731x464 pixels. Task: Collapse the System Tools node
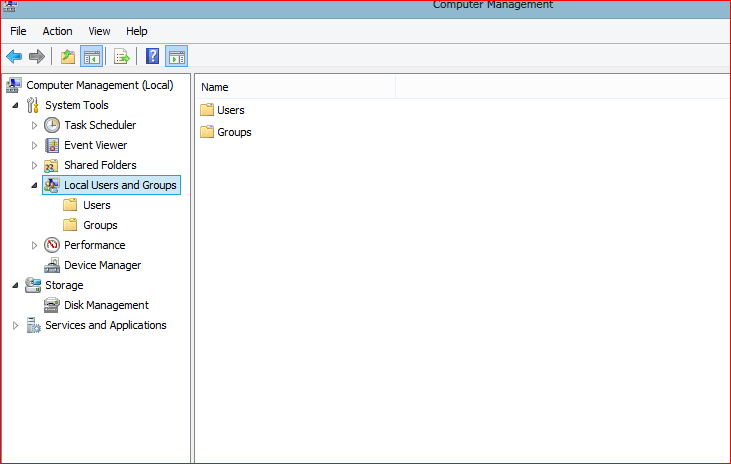[15, 105]
